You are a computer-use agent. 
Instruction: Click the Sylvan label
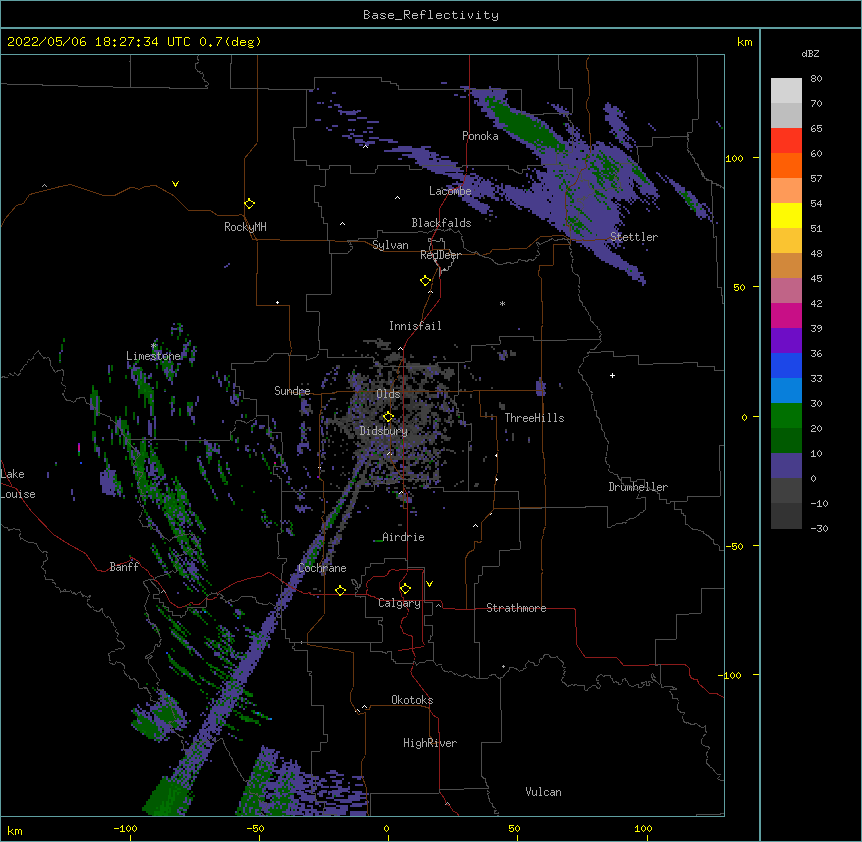pos(390,245)
